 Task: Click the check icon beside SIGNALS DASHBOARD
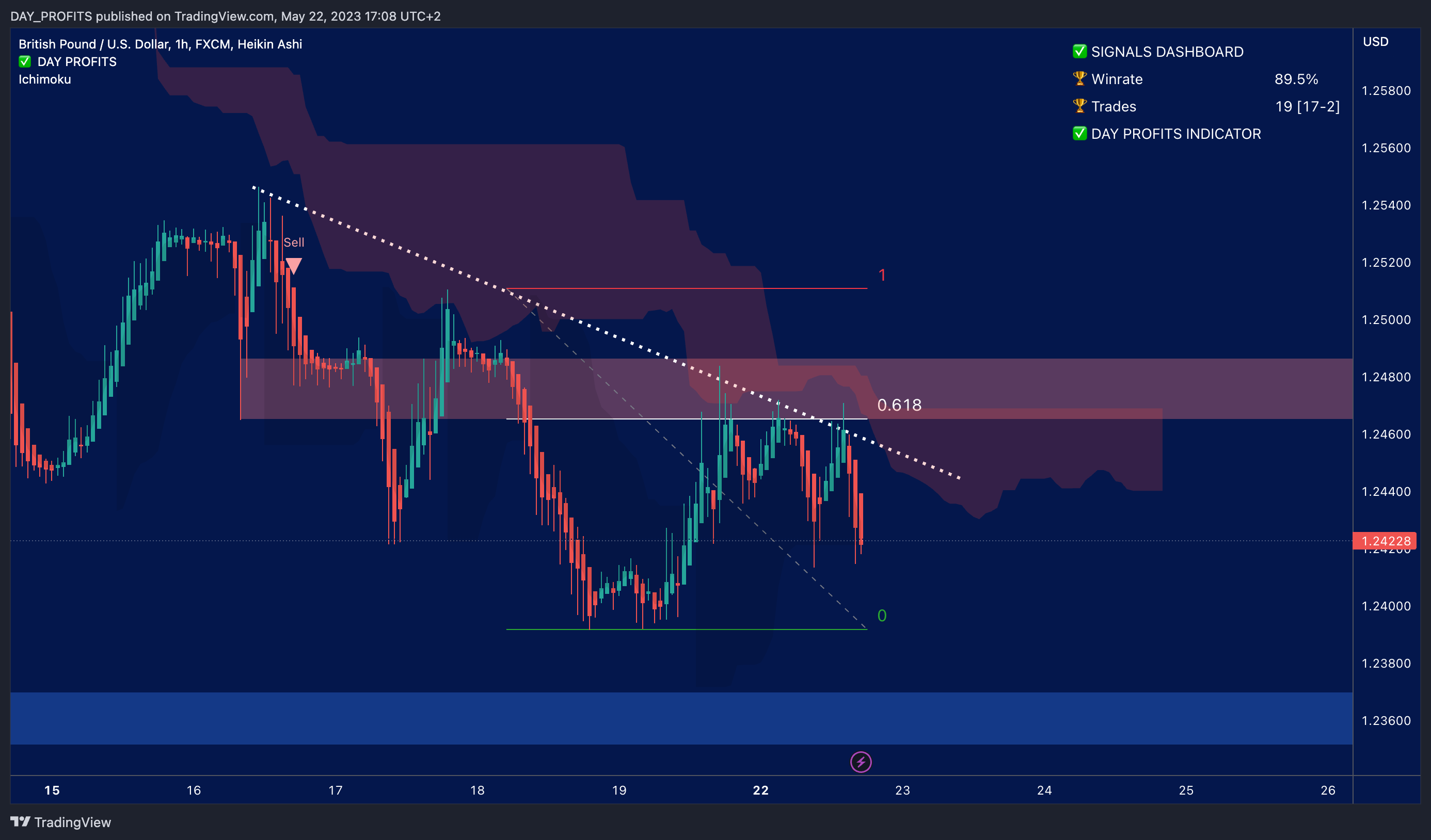pyautogui.click(x=1079, y=51)
